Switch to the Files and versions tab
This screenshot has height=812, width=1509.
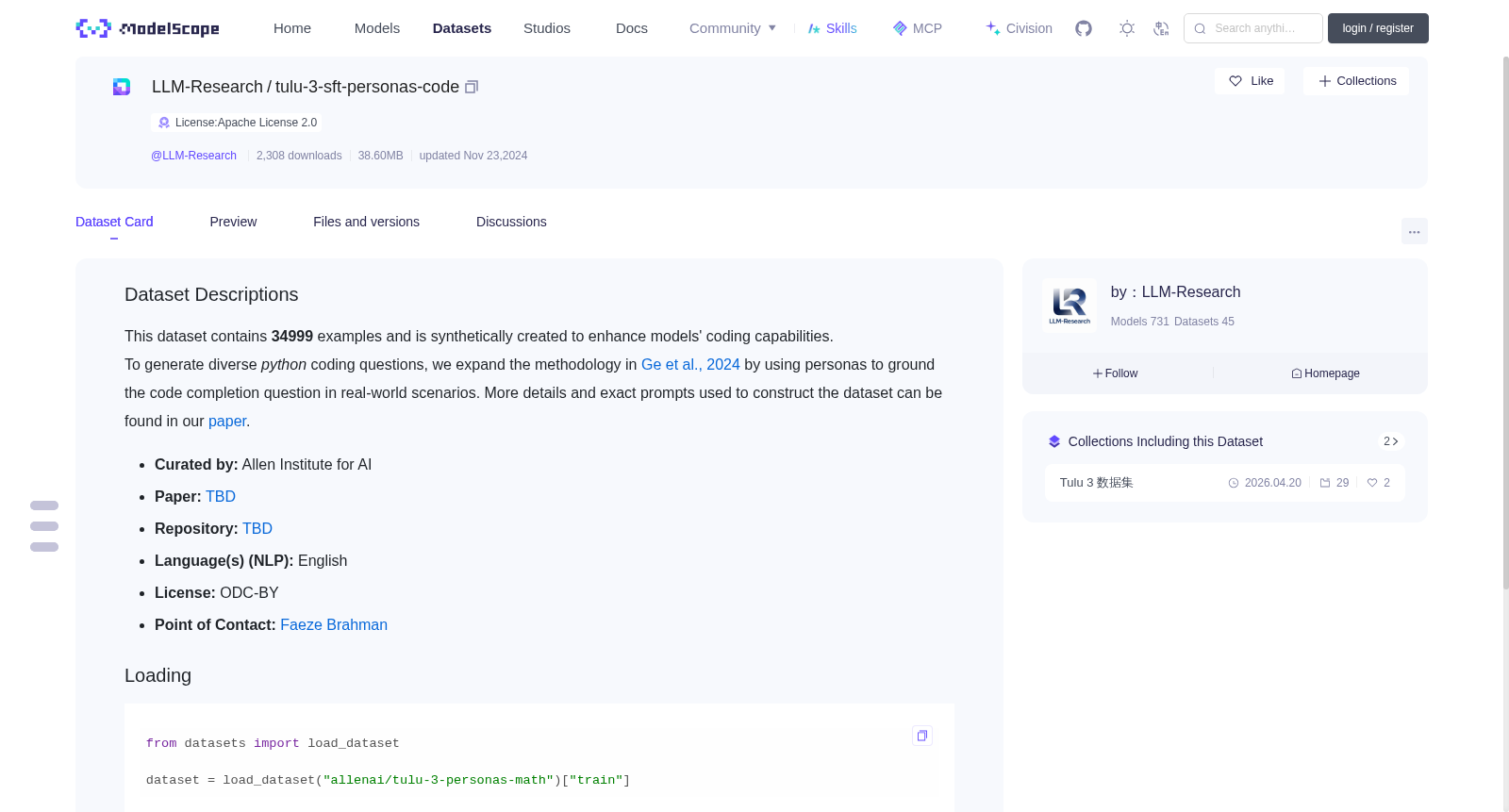tap(366, 222)
